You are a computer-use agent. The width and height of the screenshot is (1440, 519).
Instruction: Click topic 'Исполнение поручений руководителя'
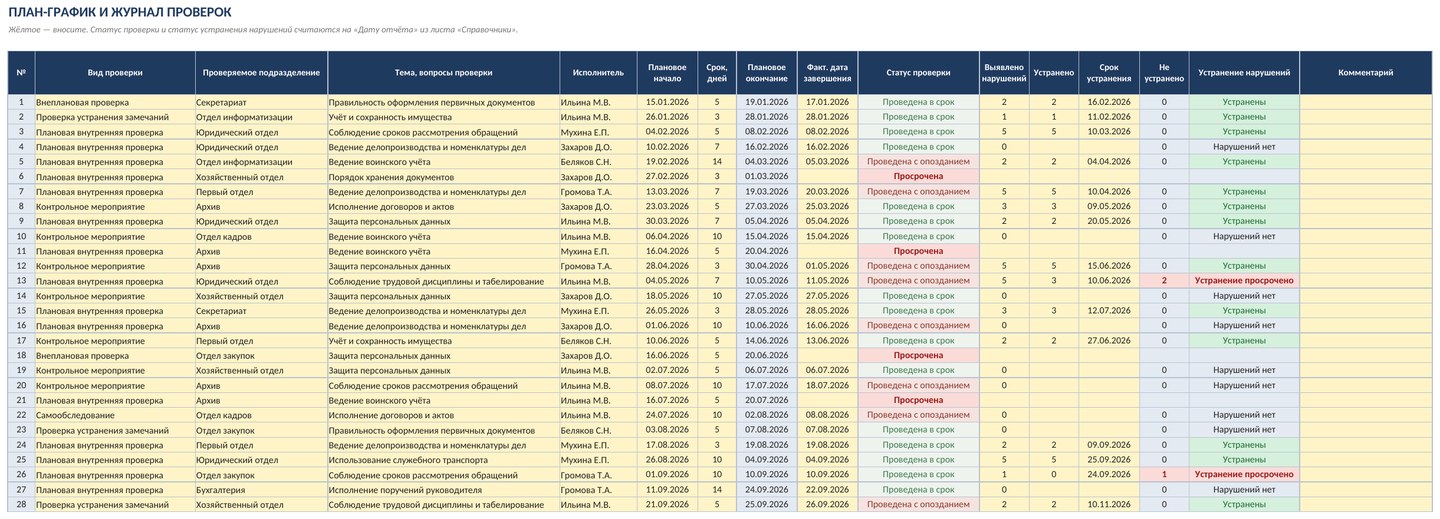pyautogui.click(x=443, y=490)
